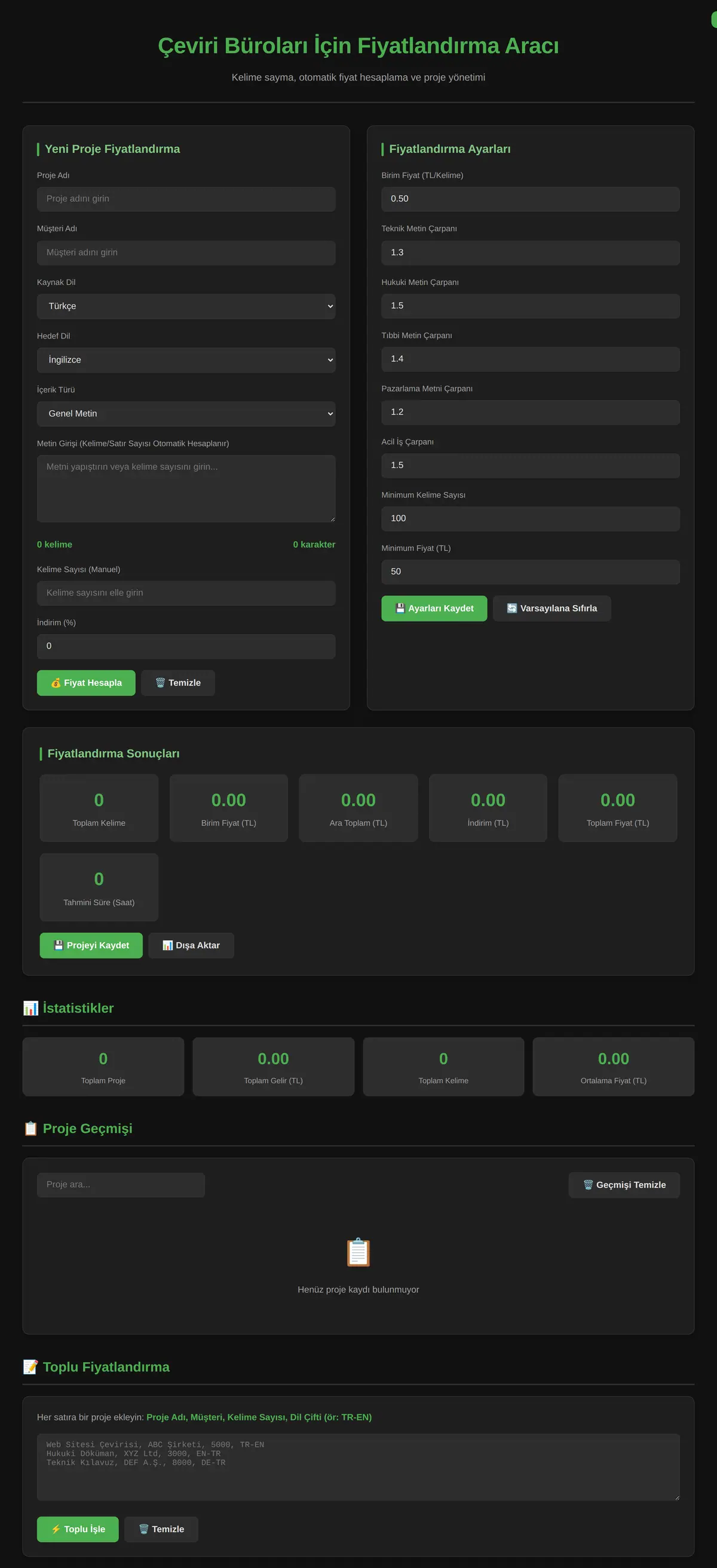Click the Ortalama Fiyat (TL) statistics card
The height and width of the screenshot is (1568, 717).
click(x=614, y=1066)
